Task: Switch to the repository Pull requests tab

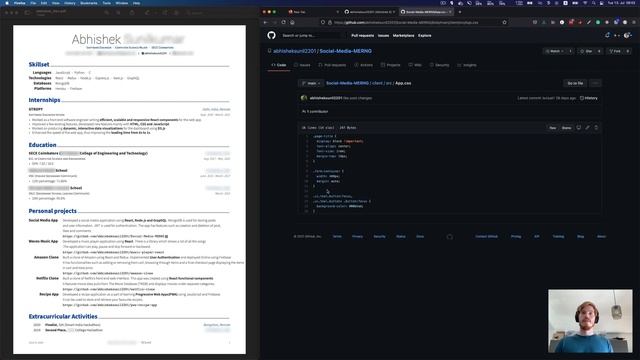Action: pyautogui.click(x=332, y=65)
